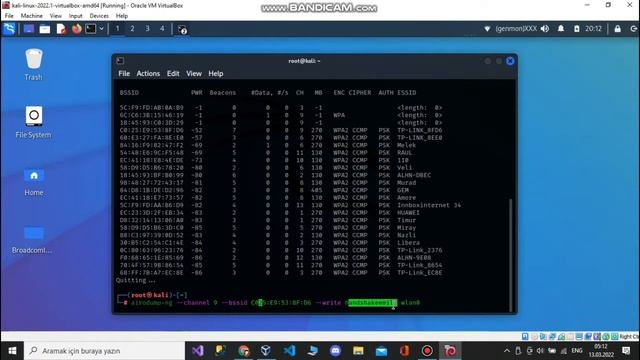
Task: Click the Quitting ... line in terminal
Action: tap(136, 280)
